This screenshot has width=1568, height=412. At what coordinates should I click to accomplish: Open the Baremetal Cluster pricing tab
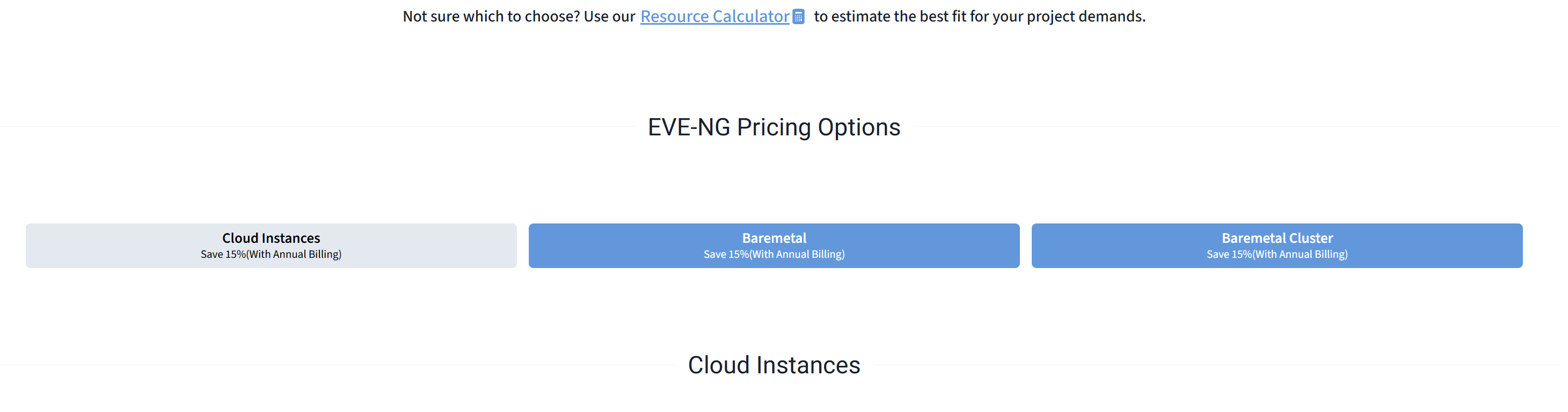click(1277, 245)
